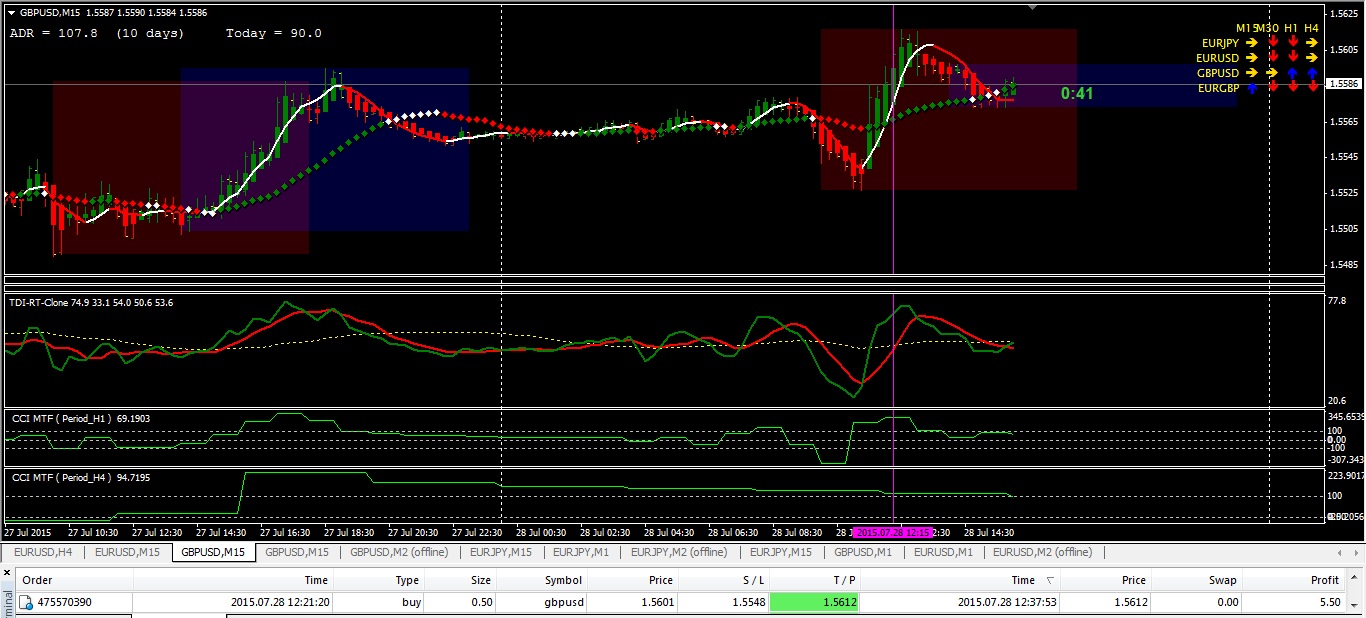This screenshot has height=618, width=1366.
Task: Open the GBPUSD,M15 chart title dropdown triangle
Action: pos(11,13)
